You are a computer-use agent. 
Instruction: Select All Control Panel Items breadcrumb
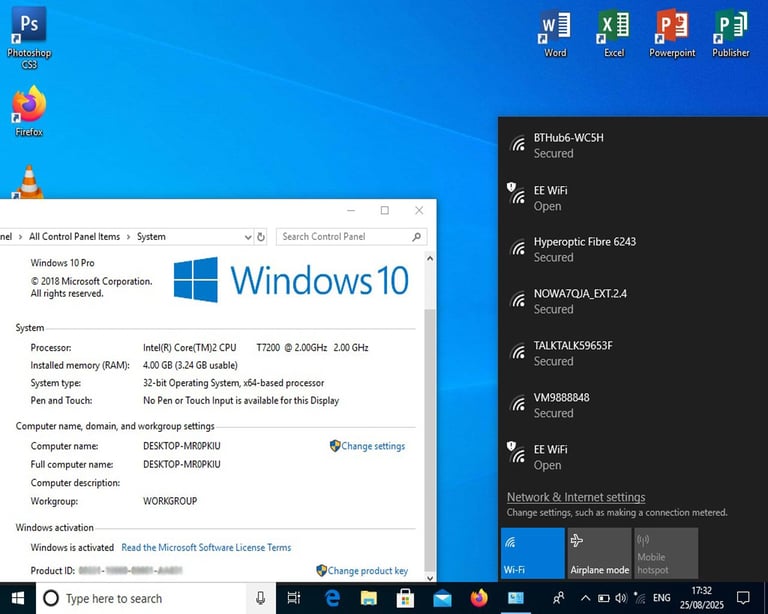pyautogui.click(x=74, y=237)
